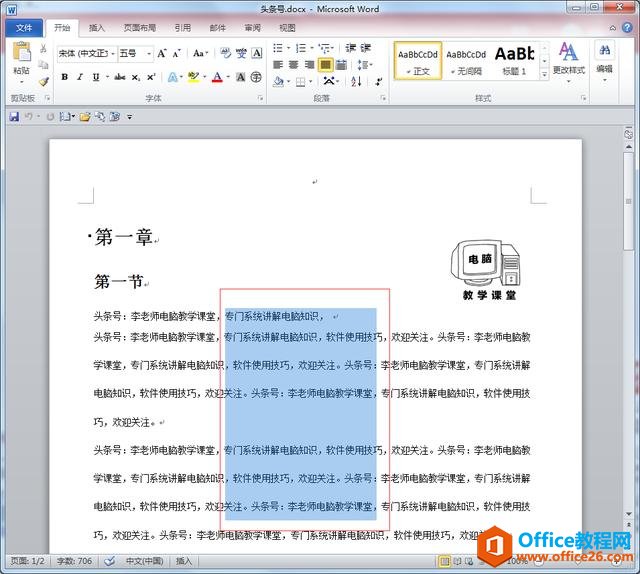640x574 pixels.
Task: Toggle Italic formatting
Action: (80, 77)
